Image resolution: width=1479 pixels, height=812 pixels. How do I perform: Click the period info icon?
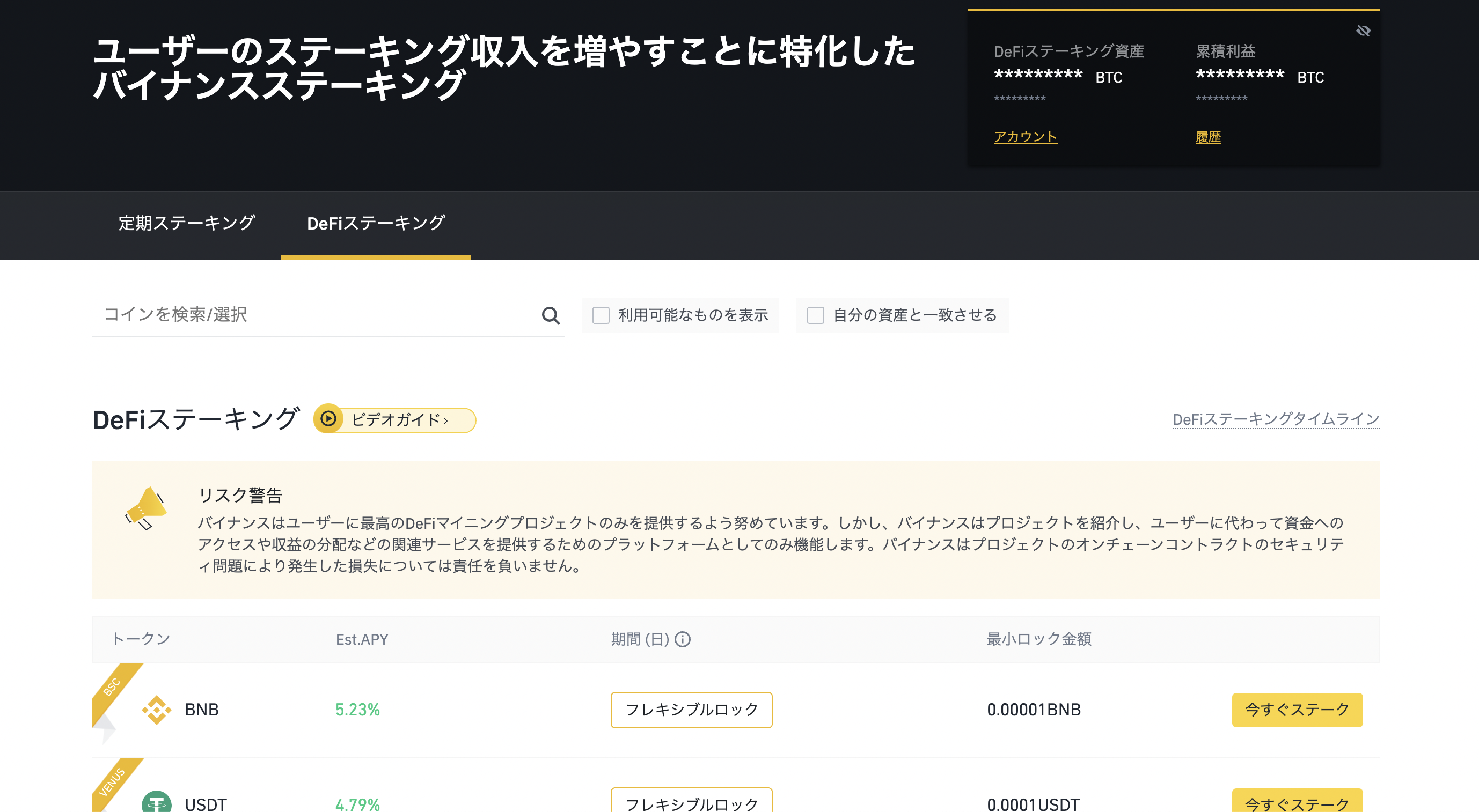tap(682, 639)
